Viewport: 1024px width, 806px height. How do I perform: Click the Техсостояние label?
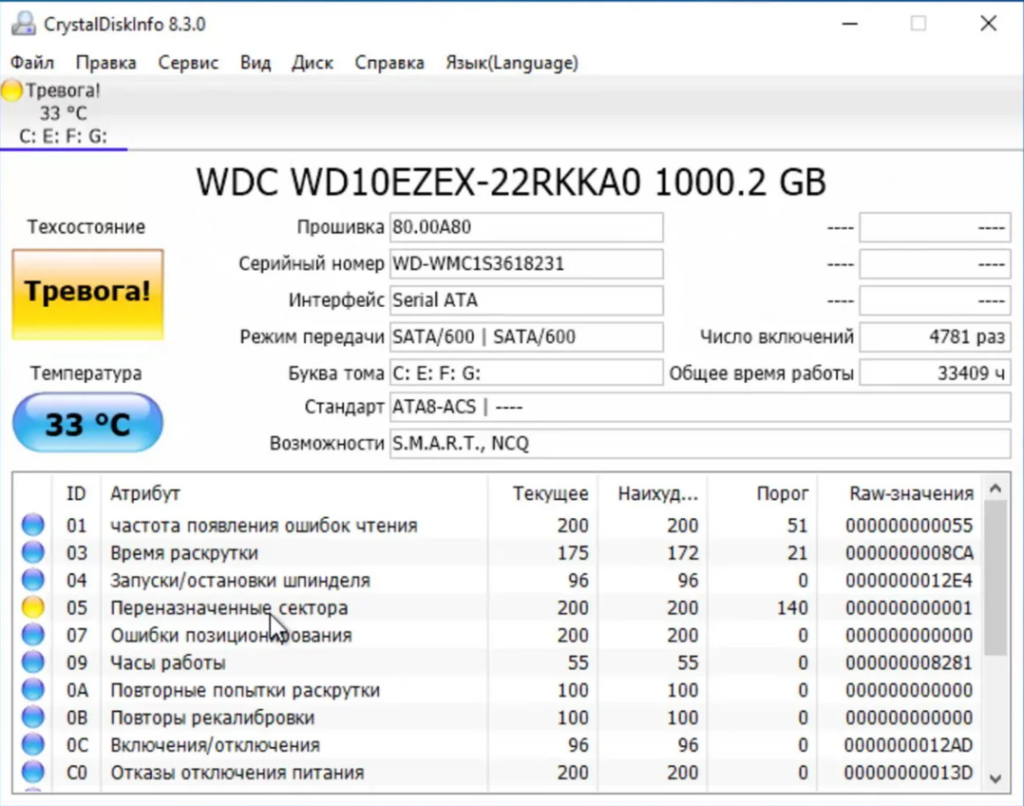pyautogui.click(x=86, y=227)
